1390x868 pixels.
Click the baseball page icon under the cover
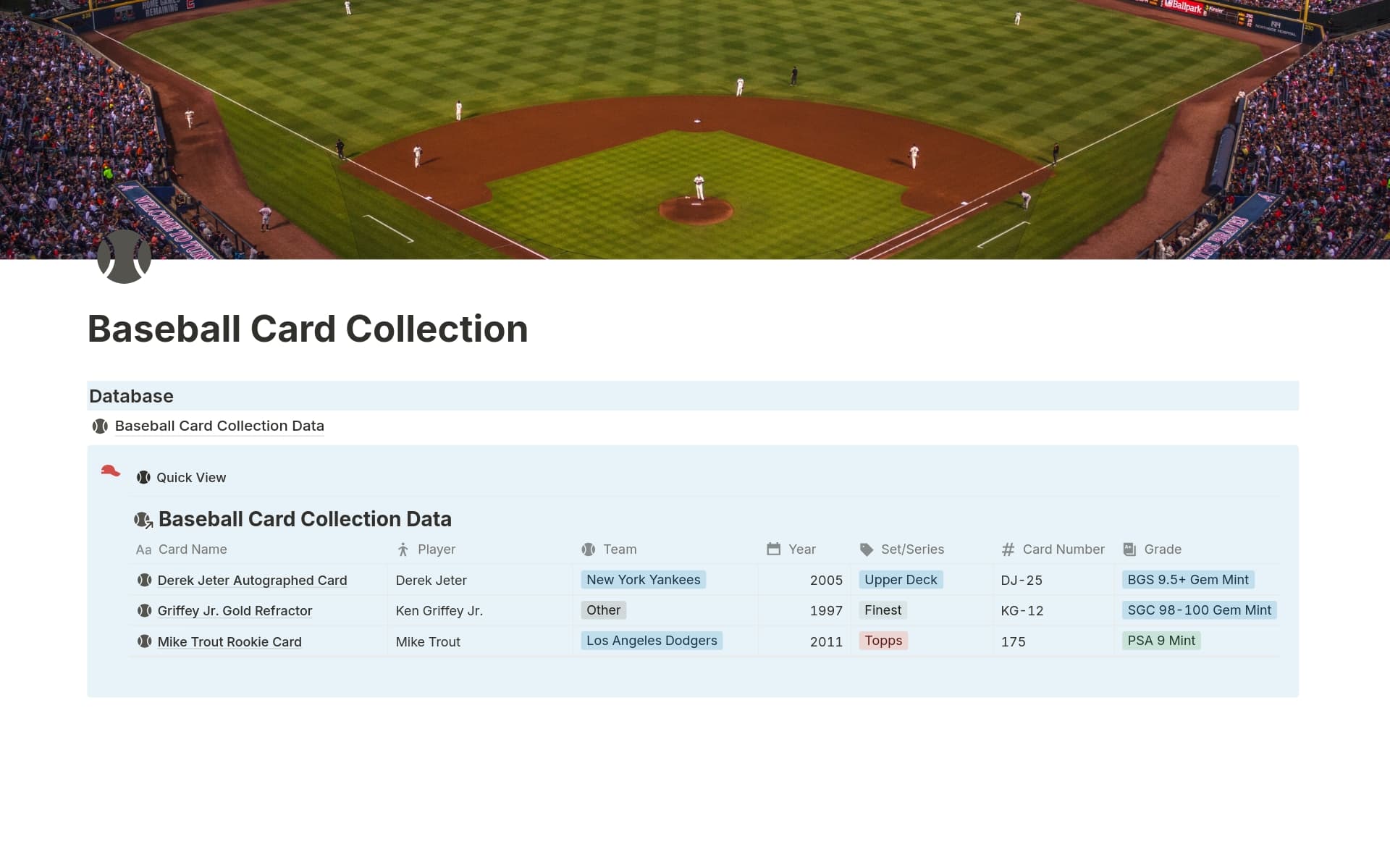(x=124, y=257)
